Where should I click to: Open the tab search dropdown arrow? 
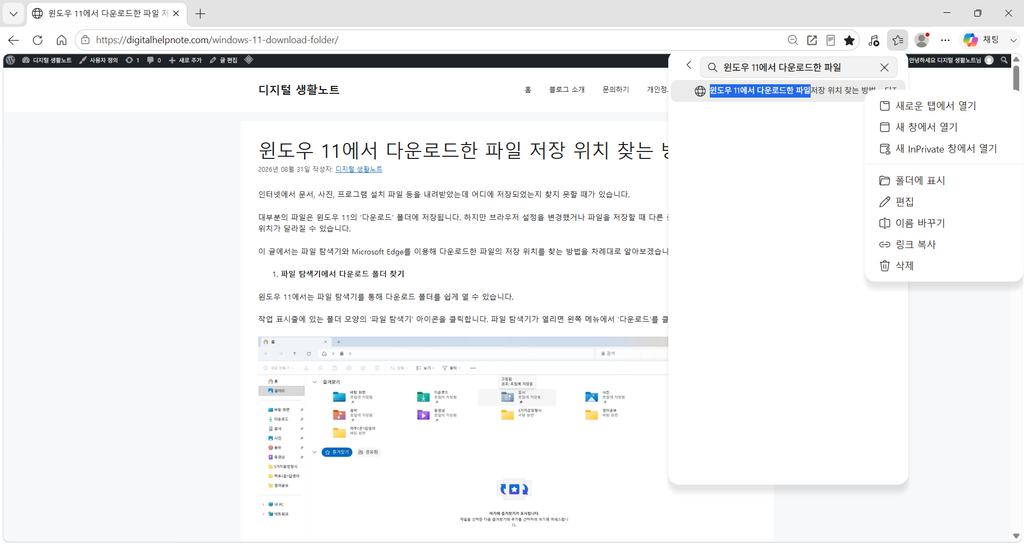pos(13,13)
